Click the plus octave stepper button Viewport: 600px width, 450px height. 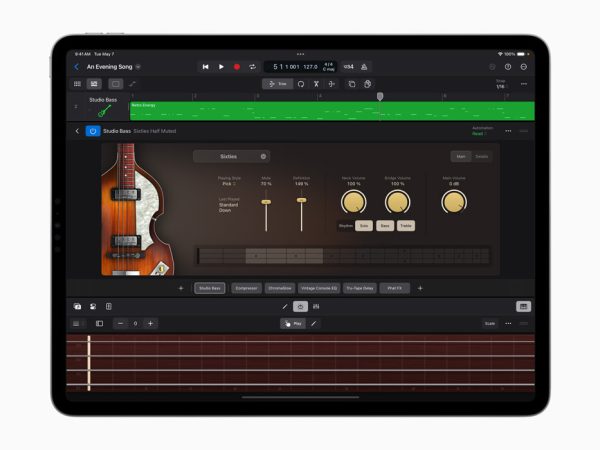pos(151,323)
